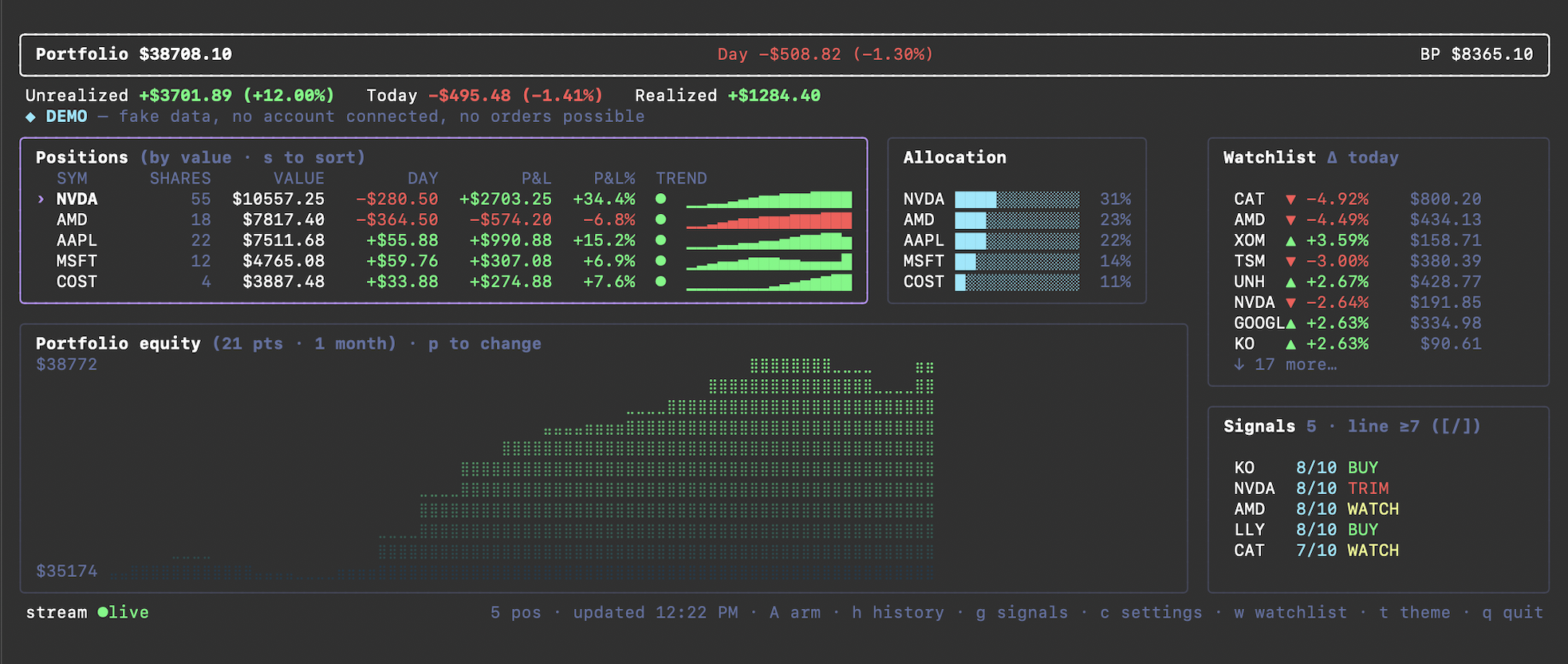This screenshot has width=1568, height=664.
Task: Open 'h history' from the footer bar
Action: click(898, 612)
